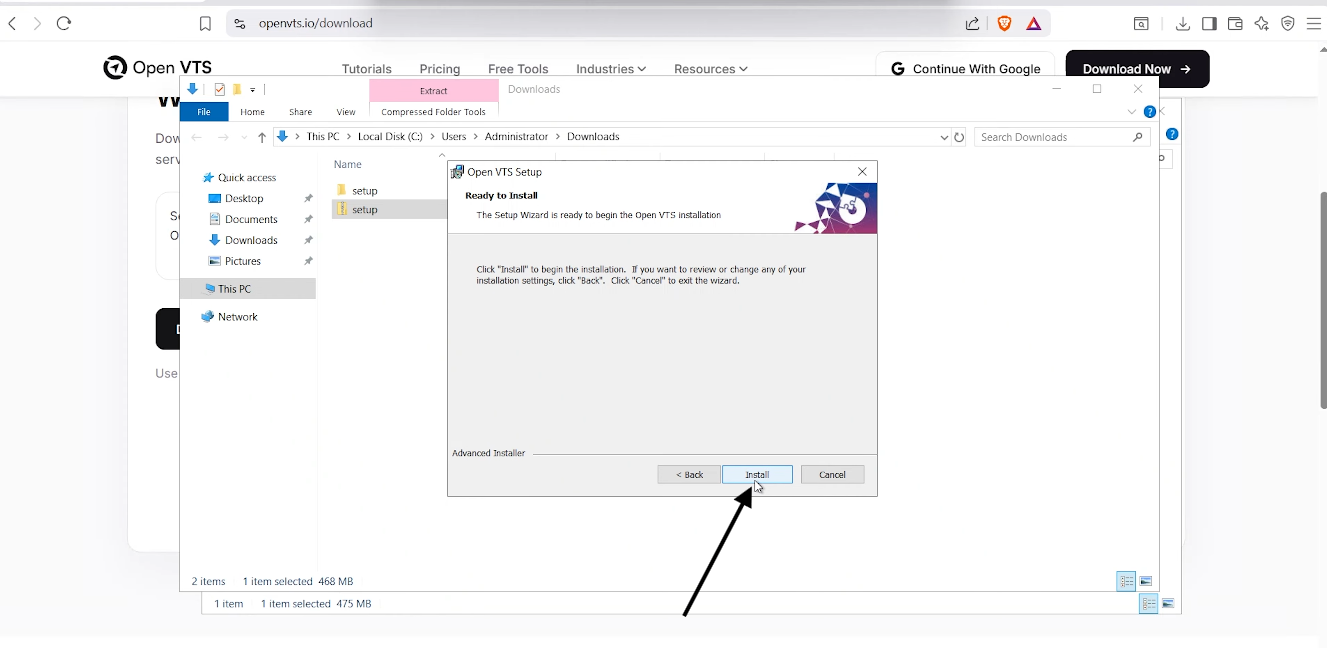This screenshot has height=648, width=1327.
Task: Open the Free Tools link
Action: point(518,69)
